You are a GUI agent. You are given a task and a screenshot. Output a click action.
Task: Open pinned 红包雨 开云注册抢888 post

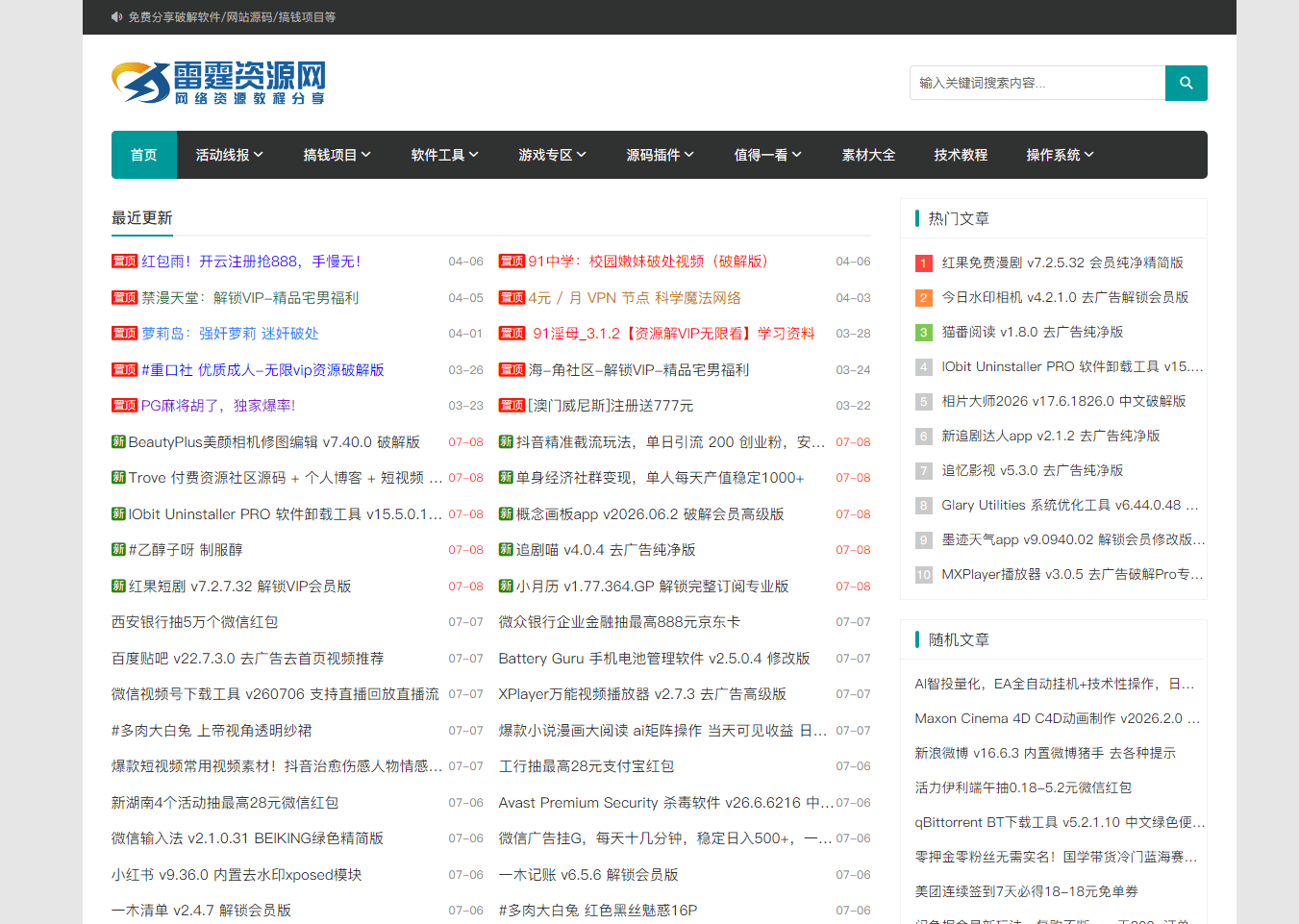tap(251, 262)
